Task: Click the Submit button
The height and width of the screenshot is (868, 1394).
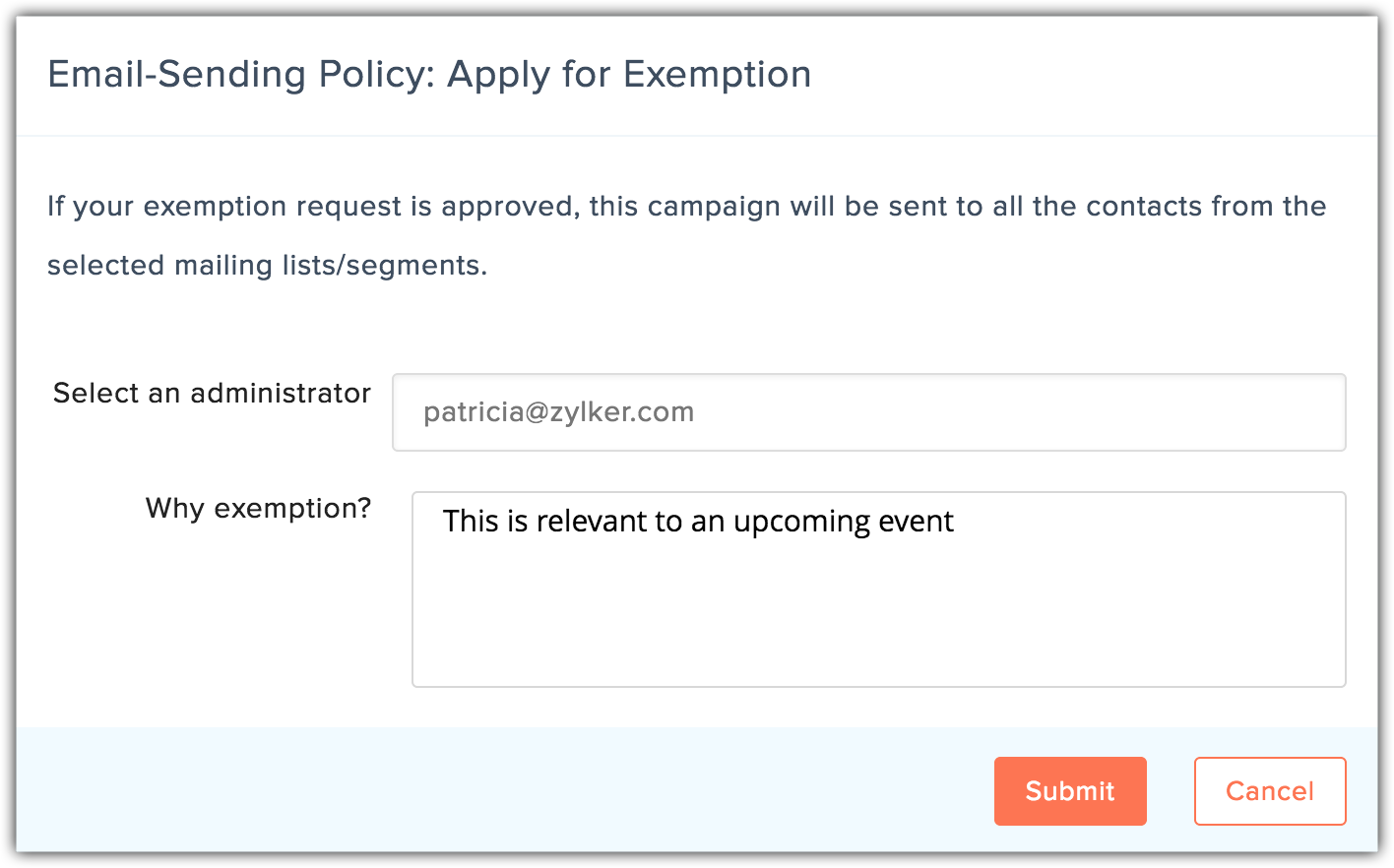Action: point(1070,791)
